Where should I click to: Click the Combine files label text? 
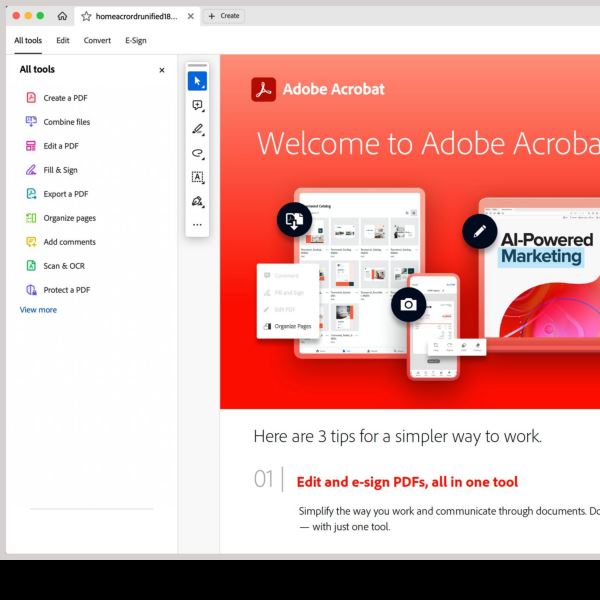67,122
